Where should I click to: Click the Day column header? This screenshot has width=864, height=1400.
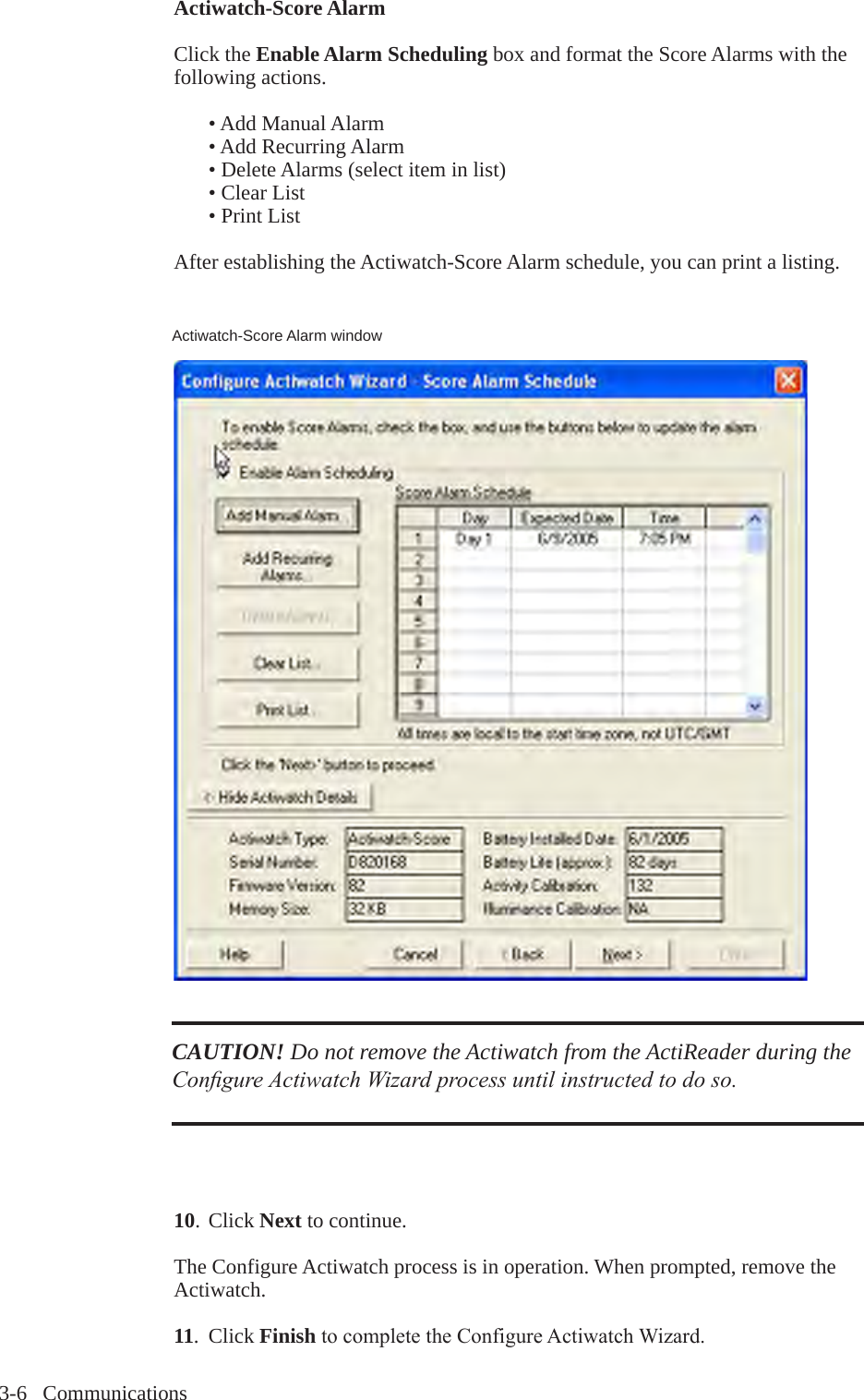[475, 518]
